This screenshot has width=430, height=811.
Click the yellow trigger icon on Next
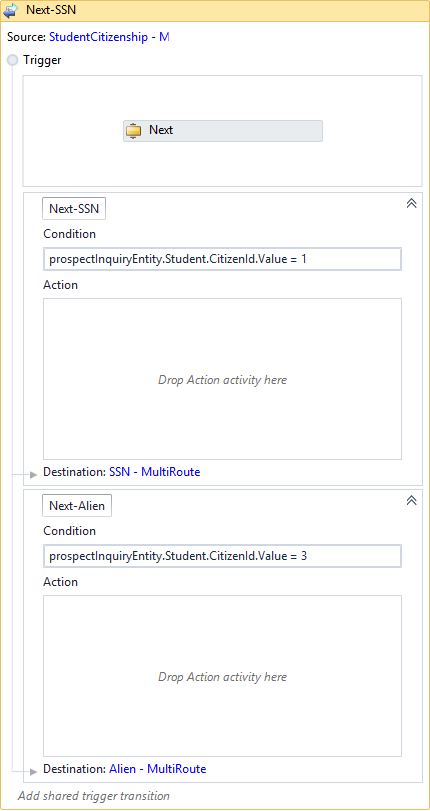coord(134,131)
